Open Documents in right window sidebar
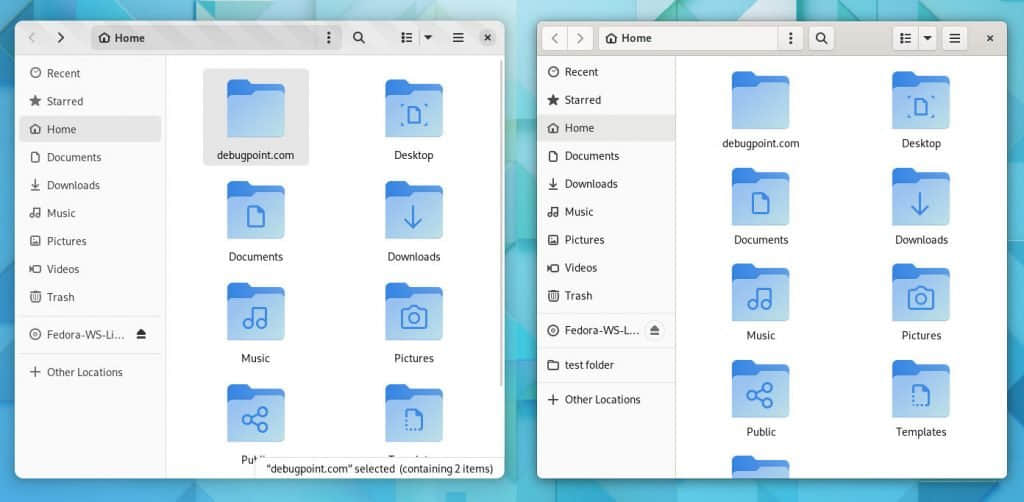 tap(606, 156)
